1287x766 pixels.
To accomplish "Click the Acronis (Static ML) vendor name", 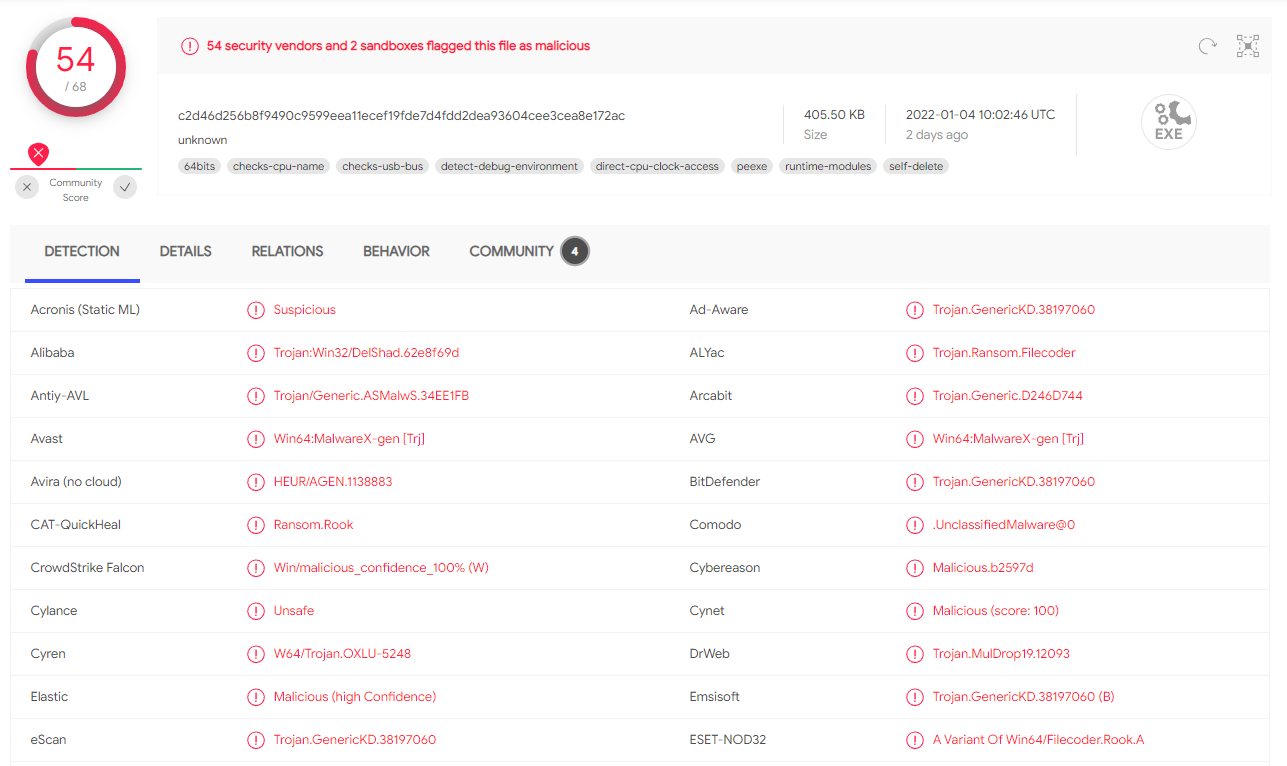I will (x=85, y=310).
